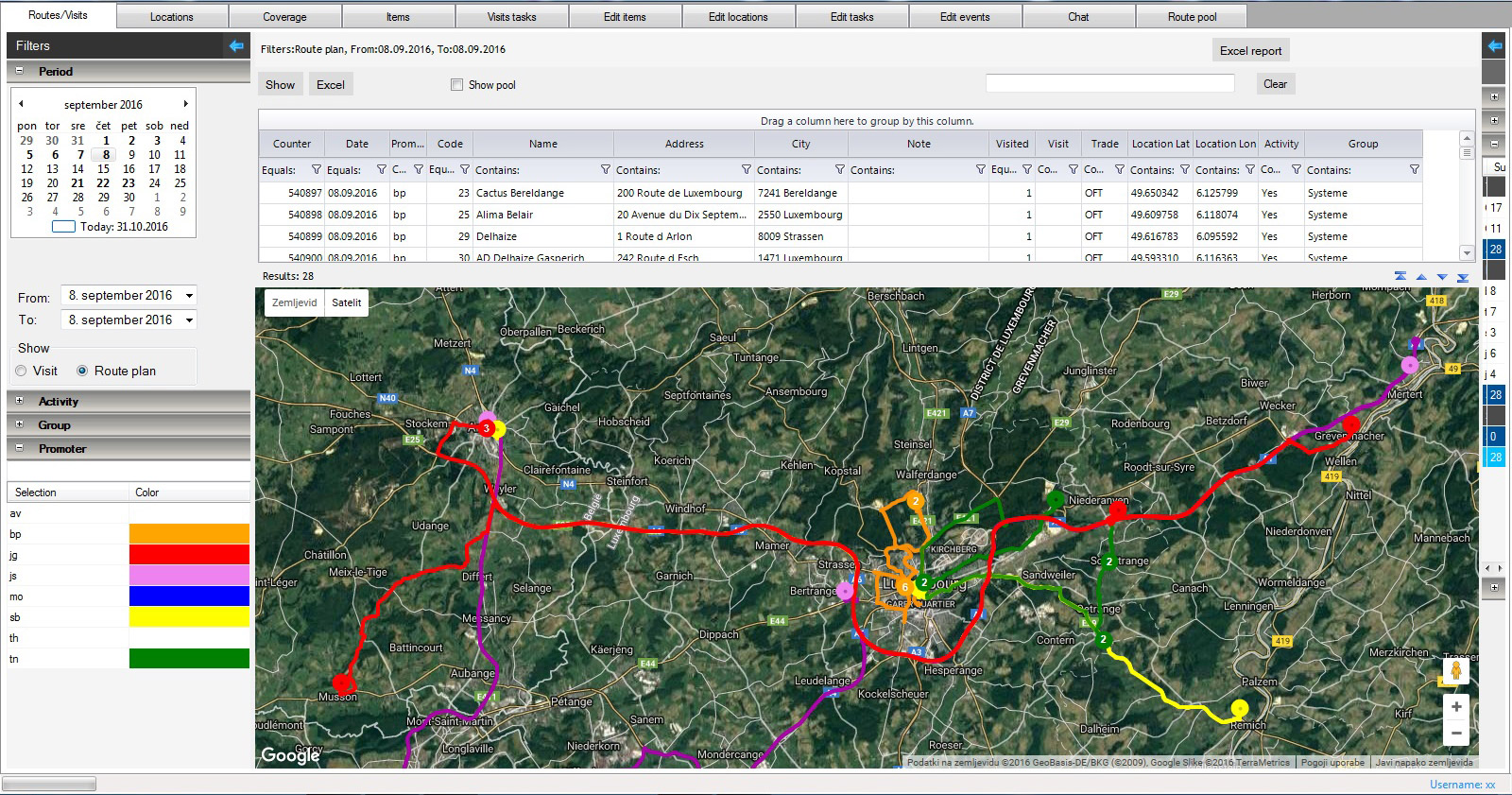Viewport: 1512px width, 795px height.
Task: Go to next month in calendar
Action: click(x=185, y=104)
